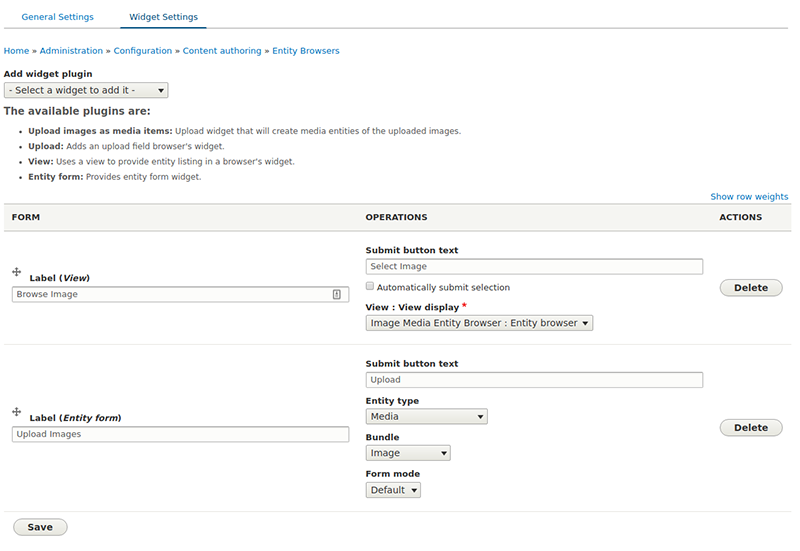Open the View : View display dropdown

pos(479,323)
